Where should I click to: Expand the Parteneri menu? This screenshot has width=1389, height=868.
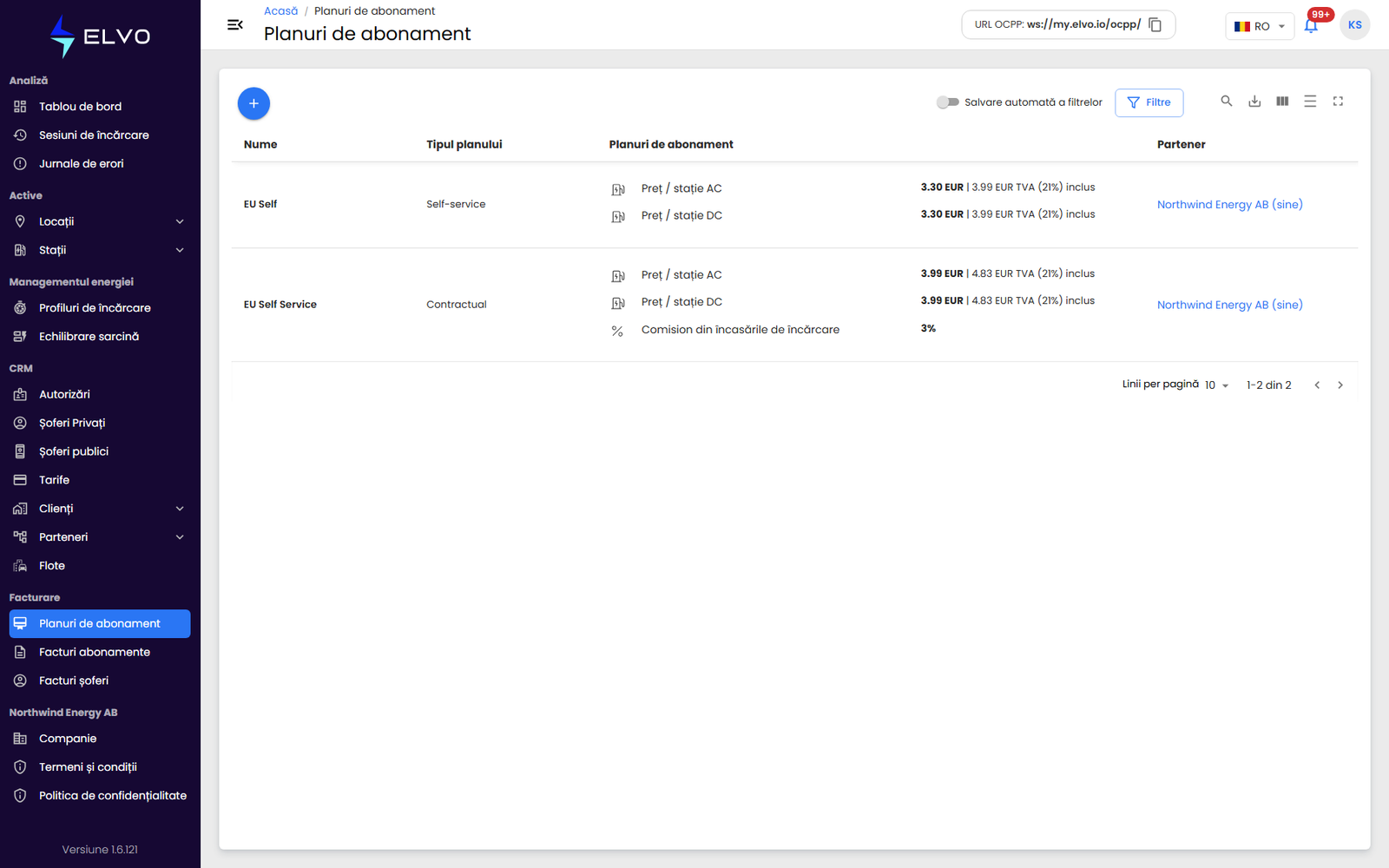click(x=100, y=537)
